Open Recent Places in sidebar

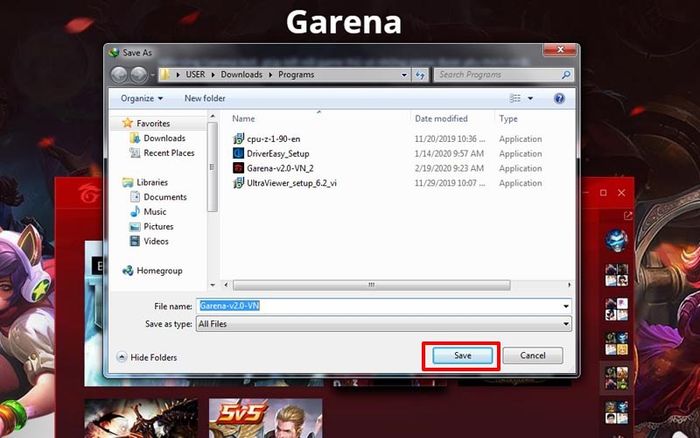169,153
